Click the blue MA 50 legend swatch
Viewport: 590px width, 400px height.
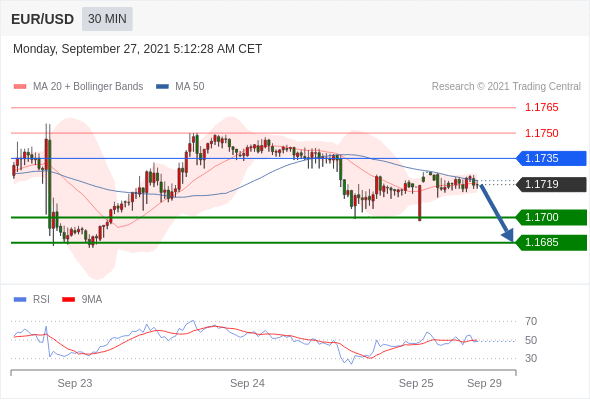pyautogui.click(x=162, y=87)
